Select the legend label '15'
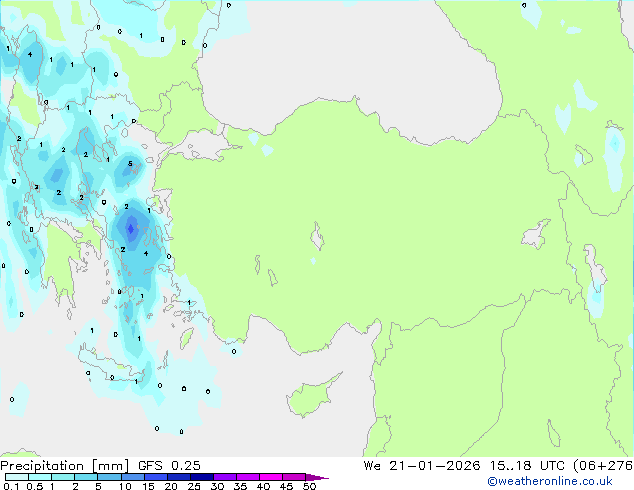This screenshot has height=490, width=634. 148,486
